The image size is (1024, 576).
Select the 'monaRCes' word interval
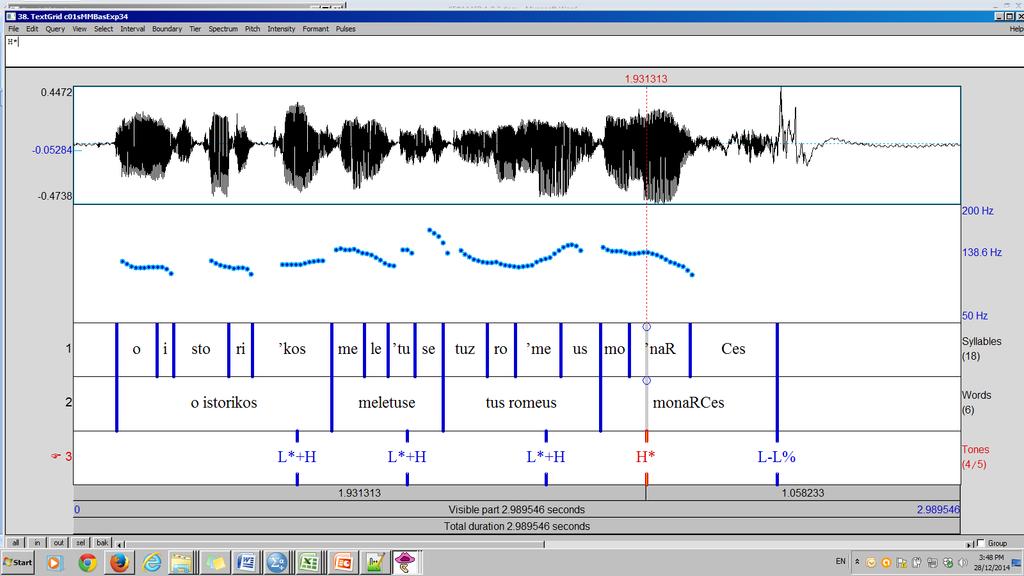pos(689,403)
